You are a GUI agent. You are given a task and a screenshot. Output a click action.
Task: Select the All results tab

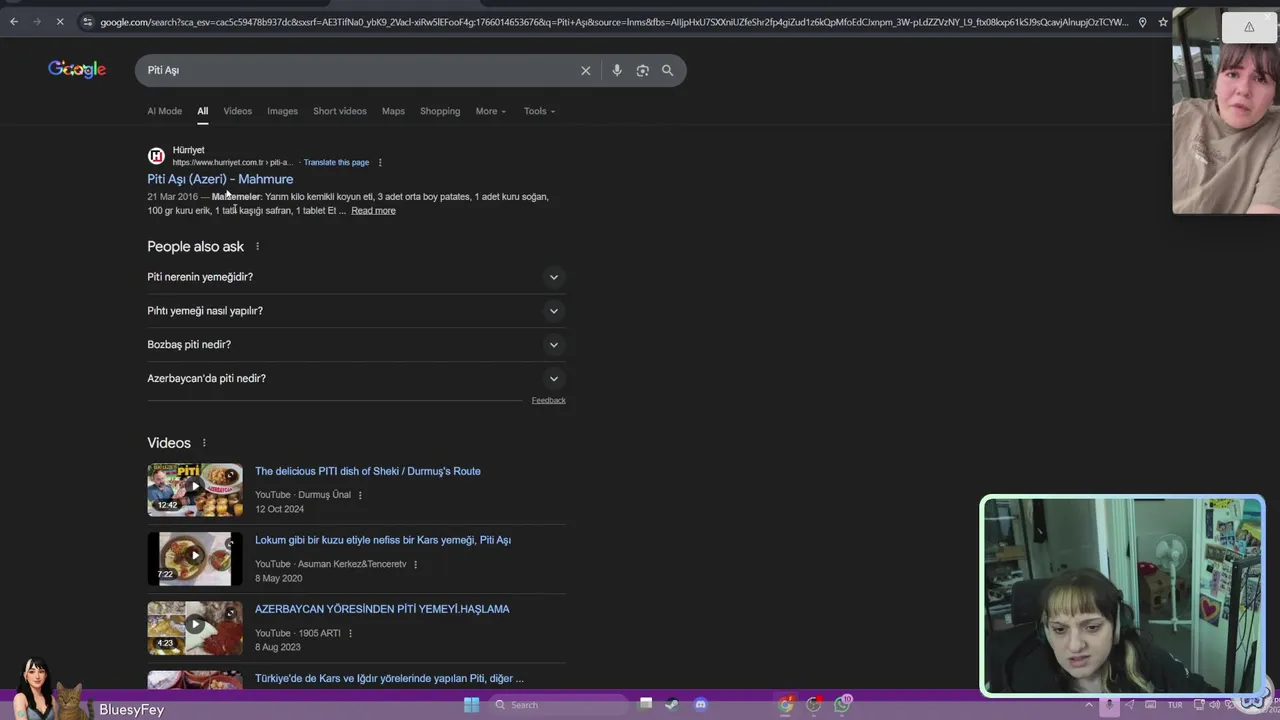202,111
